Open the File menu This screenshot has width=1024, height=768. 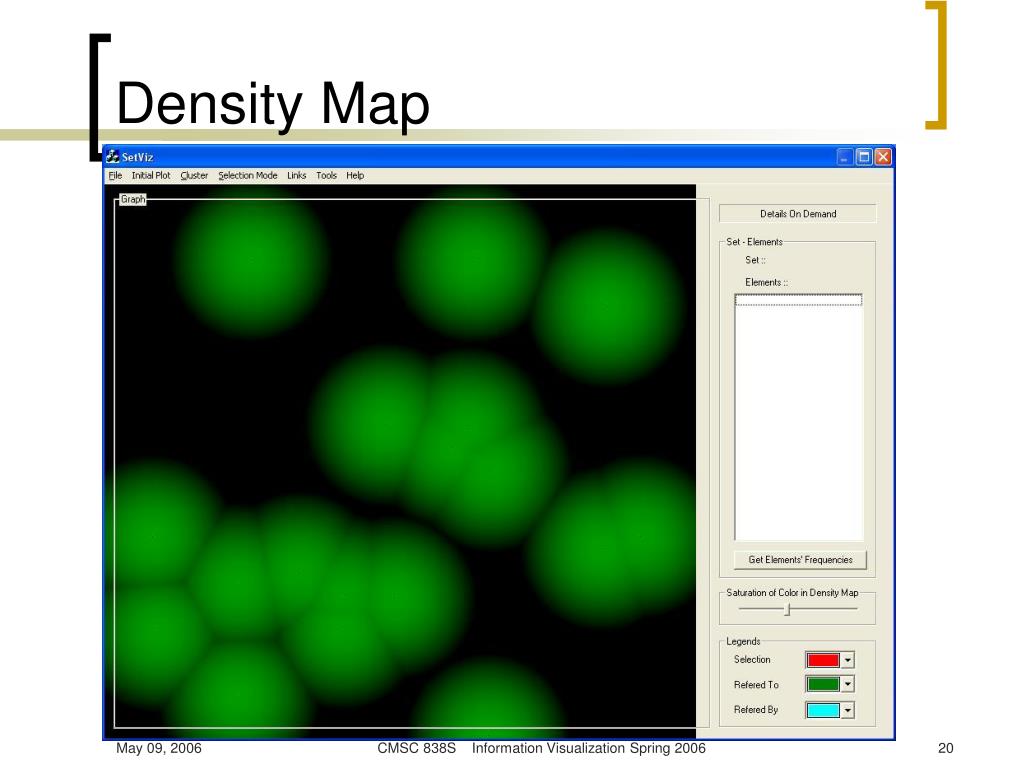pos(115,176)
